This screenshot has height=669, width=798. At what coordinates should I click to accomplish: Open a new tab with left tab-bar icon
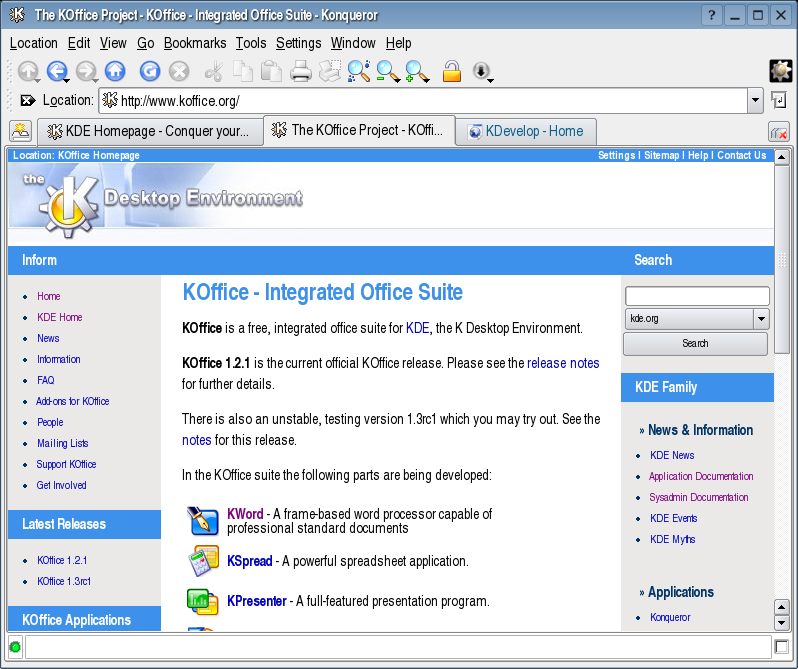tap(20, 131)
